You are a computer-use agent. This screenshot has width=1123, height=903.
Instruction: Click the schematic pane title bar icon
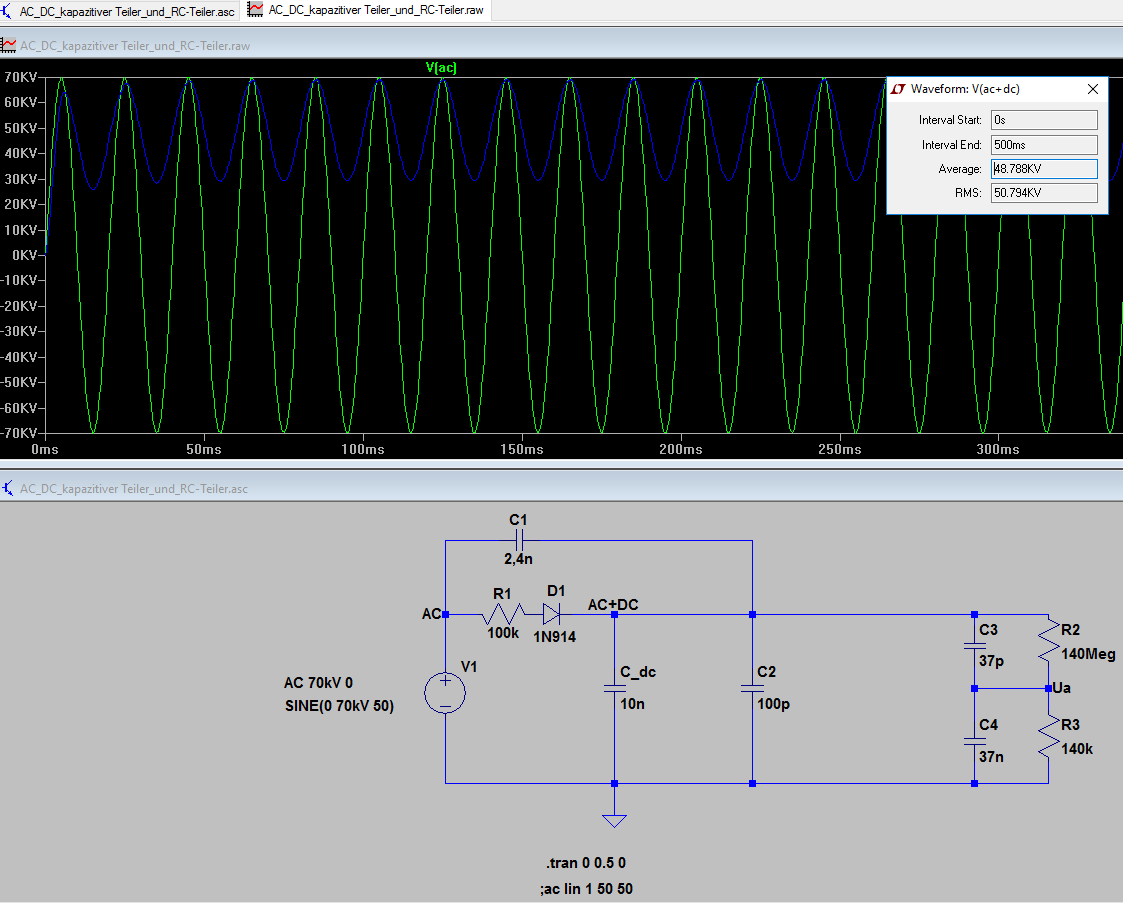tap(8, 488)
